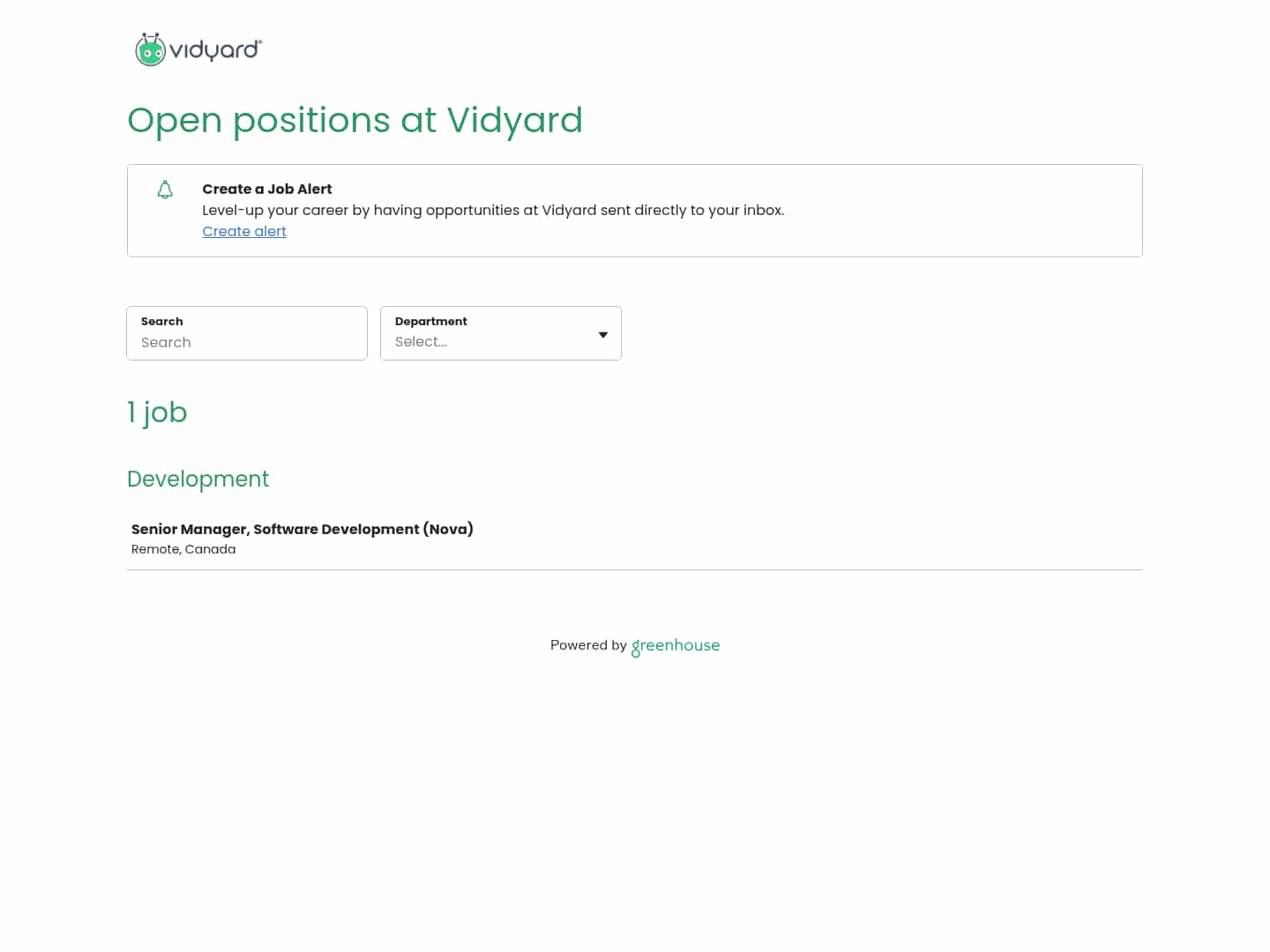Select the Development department heading

tap(198, 479)
